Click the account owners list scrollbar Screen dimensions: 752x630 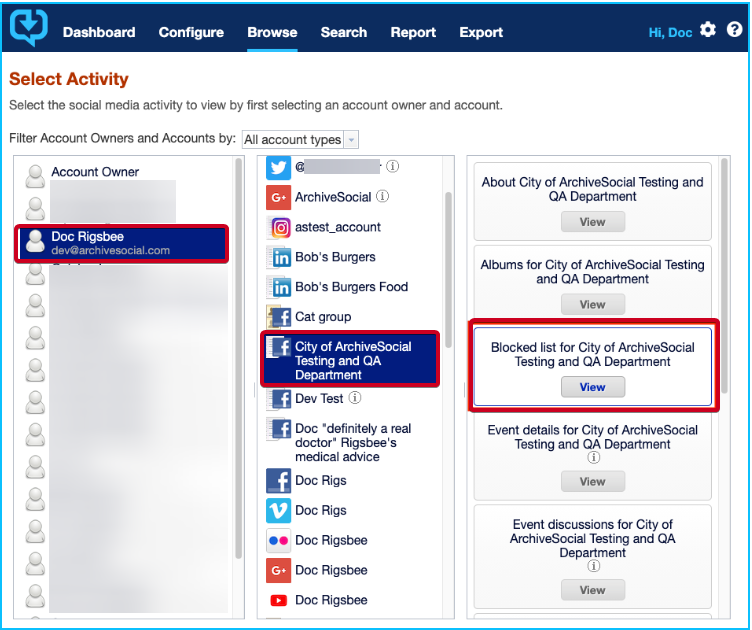tap(238, 358)
